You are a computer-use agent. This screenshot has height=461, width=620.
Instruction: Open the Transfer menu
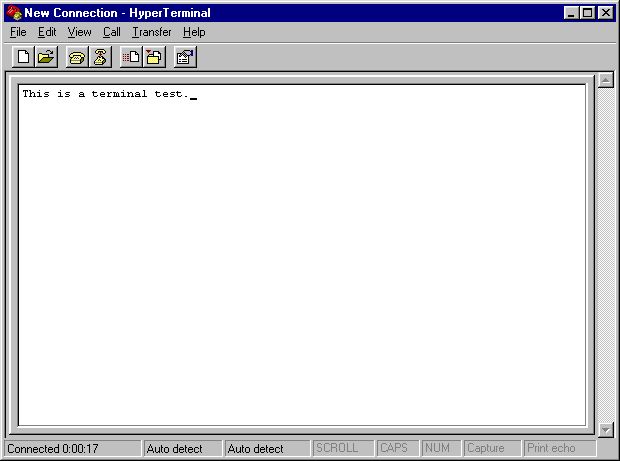[x=151, y=32]
